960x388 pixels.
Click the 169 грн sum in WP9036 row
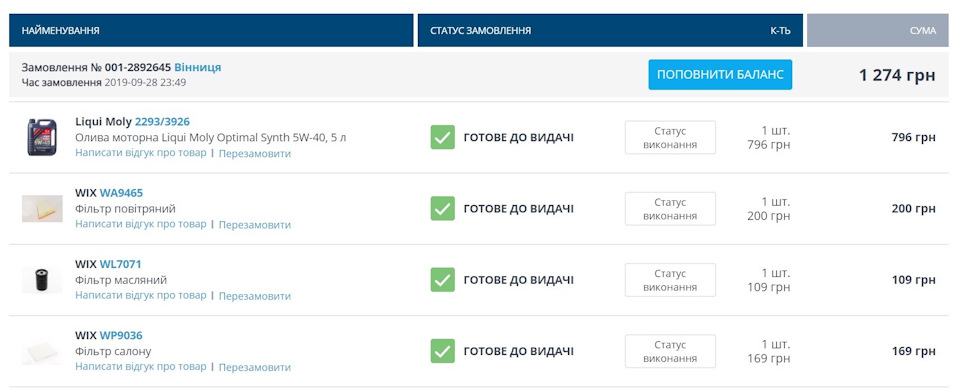913,351
